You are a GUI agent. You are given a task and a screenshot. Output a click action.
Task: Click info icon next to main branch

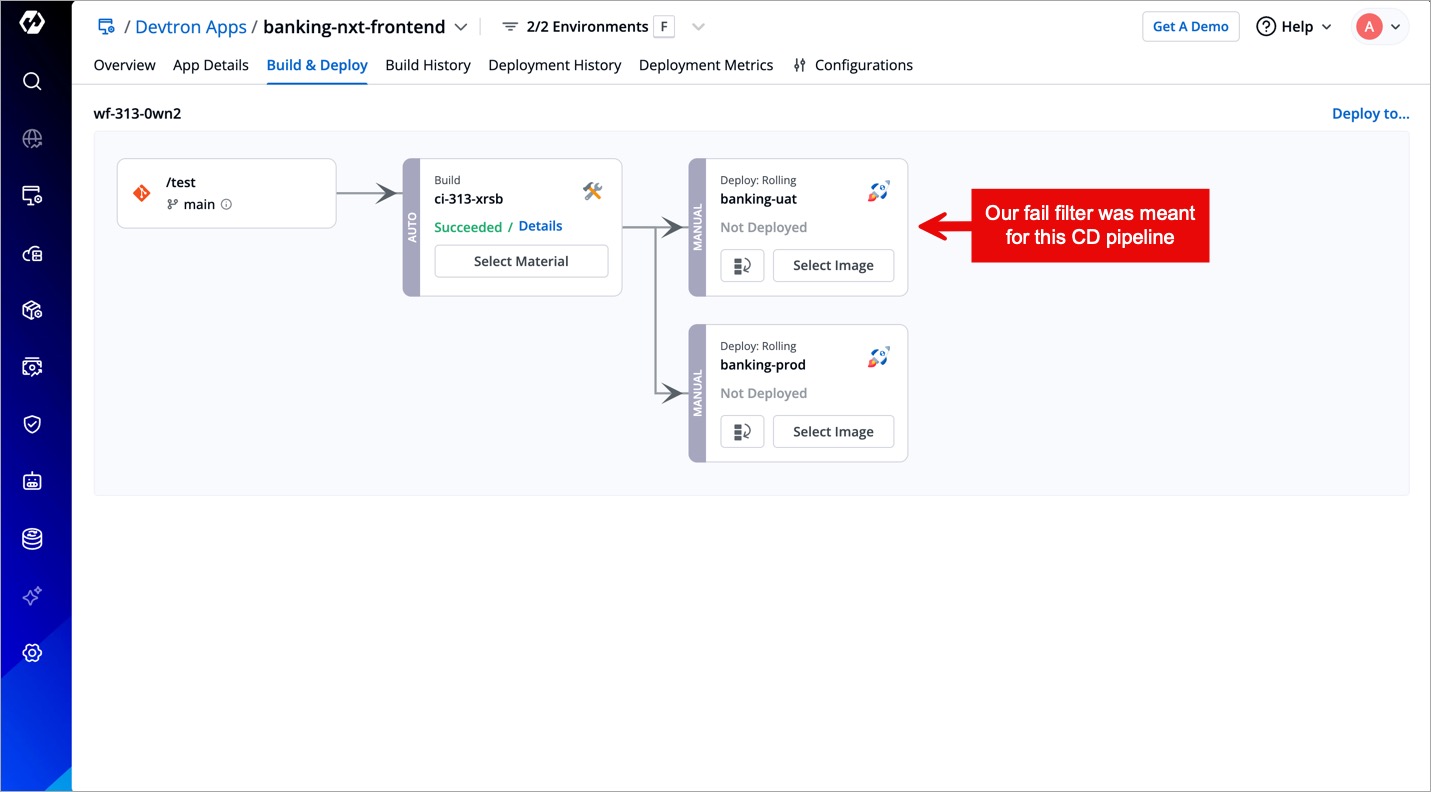click(226, 205)
